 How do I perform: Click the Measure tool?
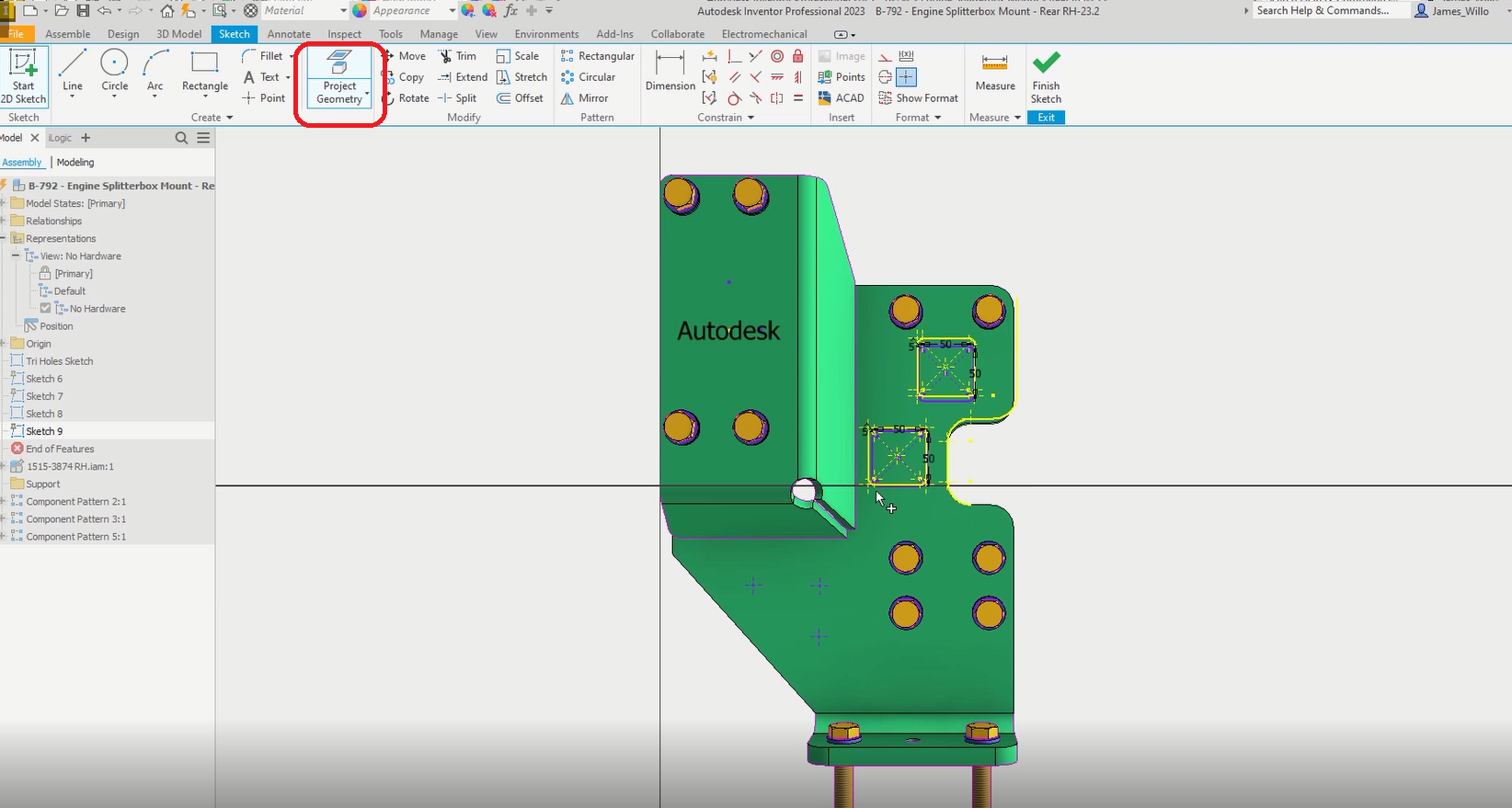[995, 71]
